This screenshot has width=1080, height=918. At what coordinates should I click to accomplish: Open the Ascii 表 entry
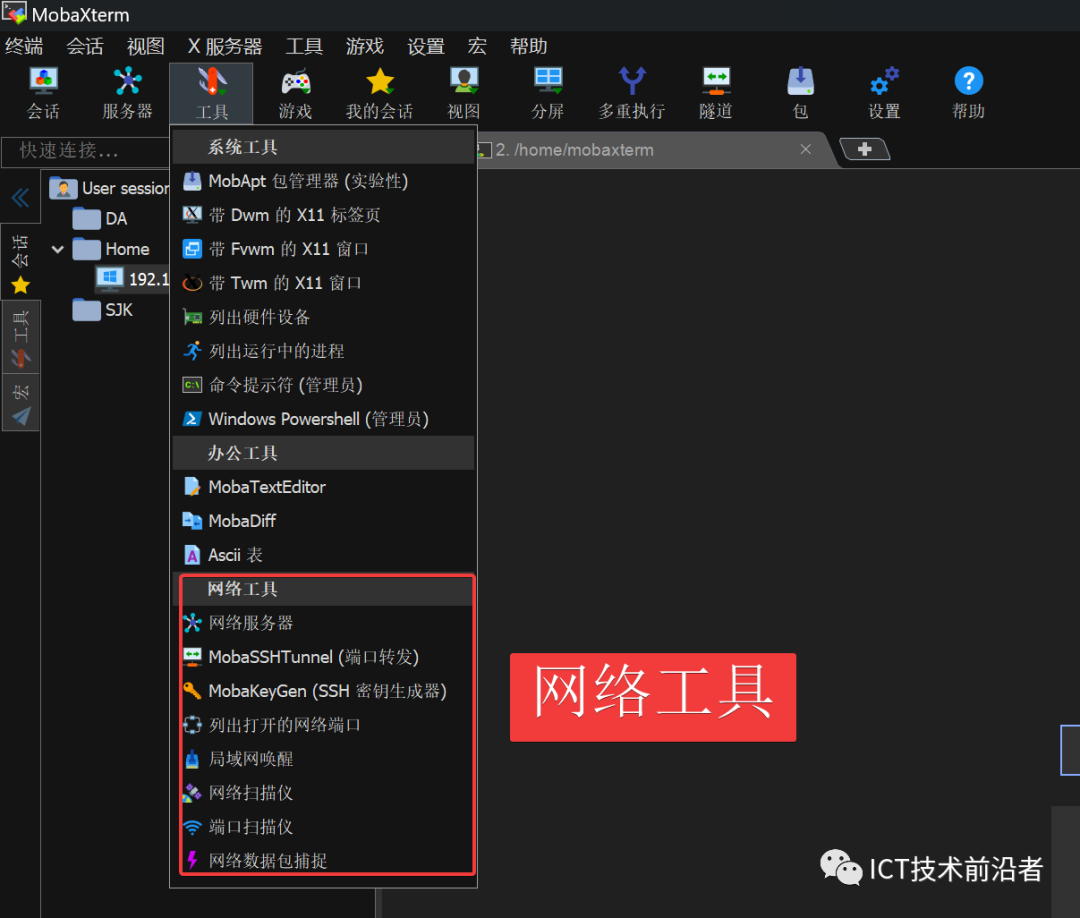(323, 555)
